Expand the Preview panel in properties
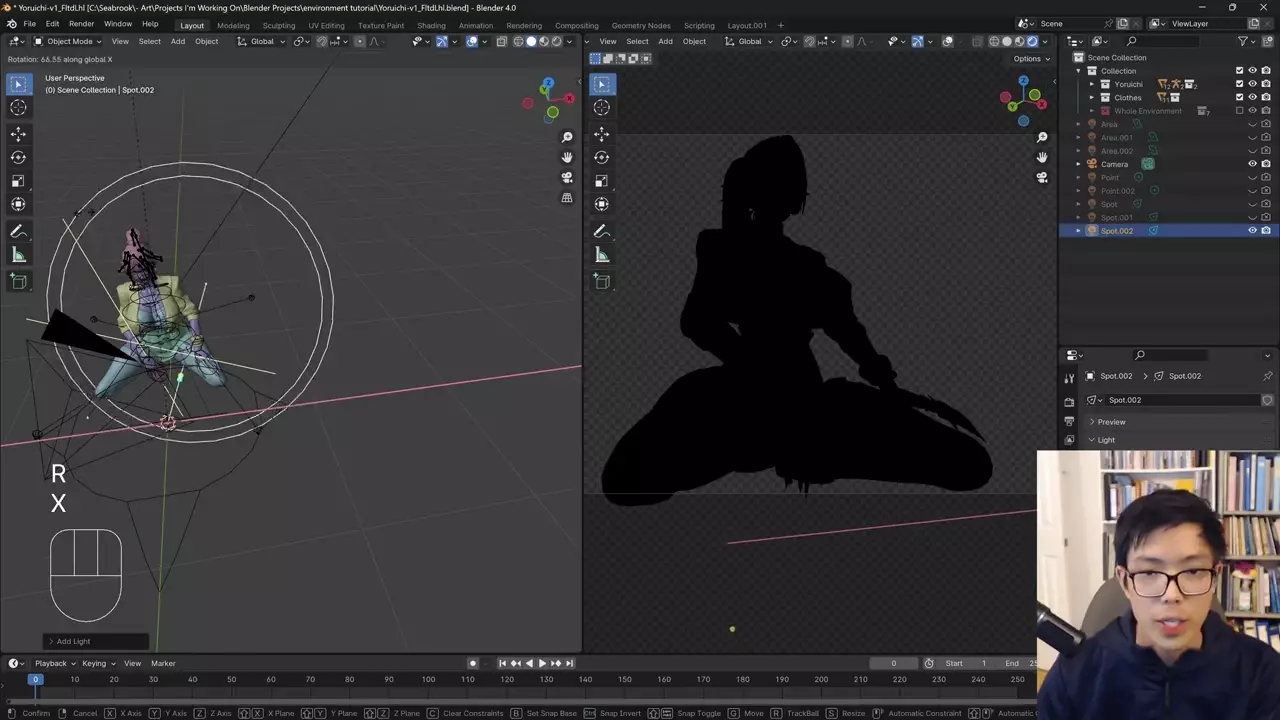1280x720 pixels. click(1110, 422)
